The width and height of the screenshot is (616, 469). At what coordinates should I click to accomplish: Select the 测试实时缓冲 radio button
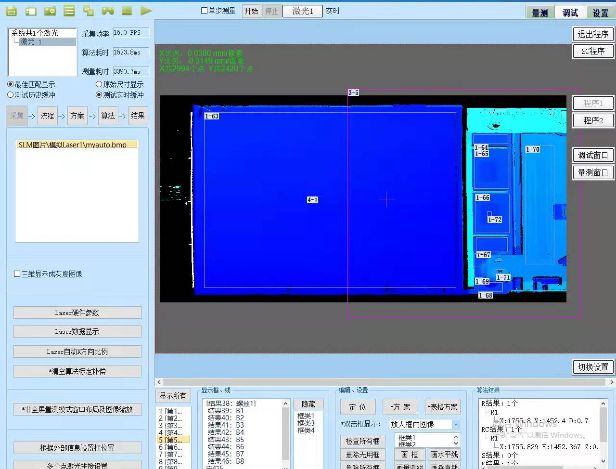[99, 95]
